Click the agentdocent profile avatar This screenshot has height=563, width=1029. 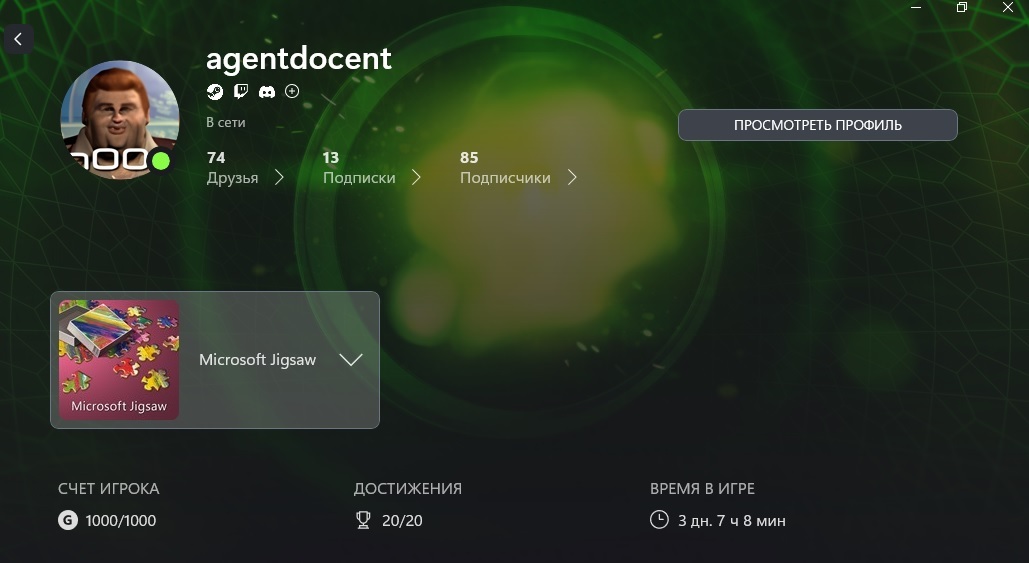[119, 118]
